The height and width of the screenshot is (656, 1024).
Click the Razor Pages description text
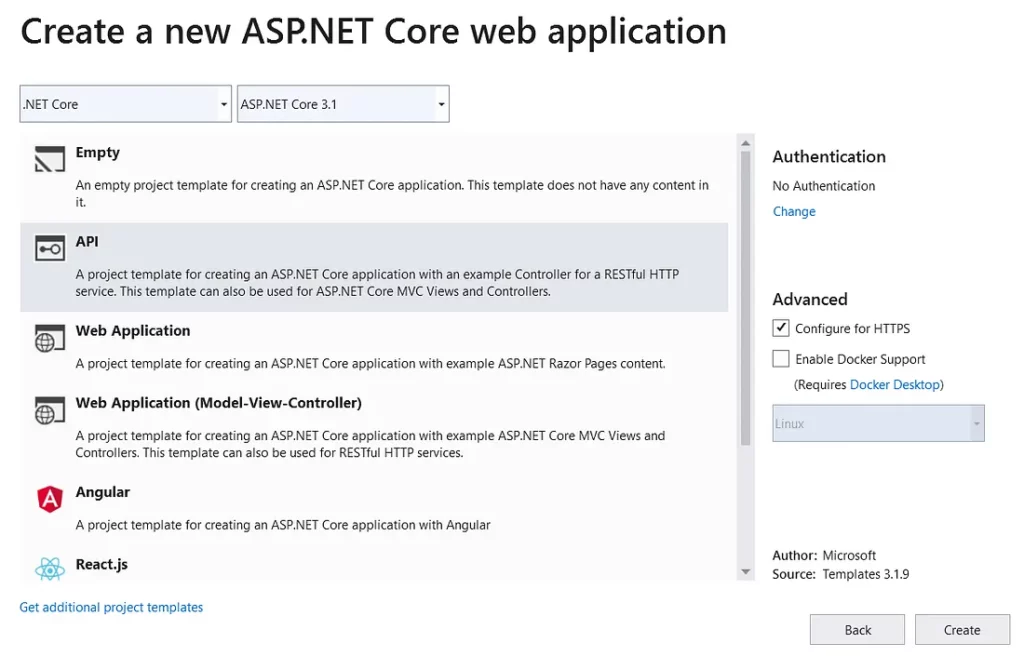pyautogui.click(x=370, y=363)
